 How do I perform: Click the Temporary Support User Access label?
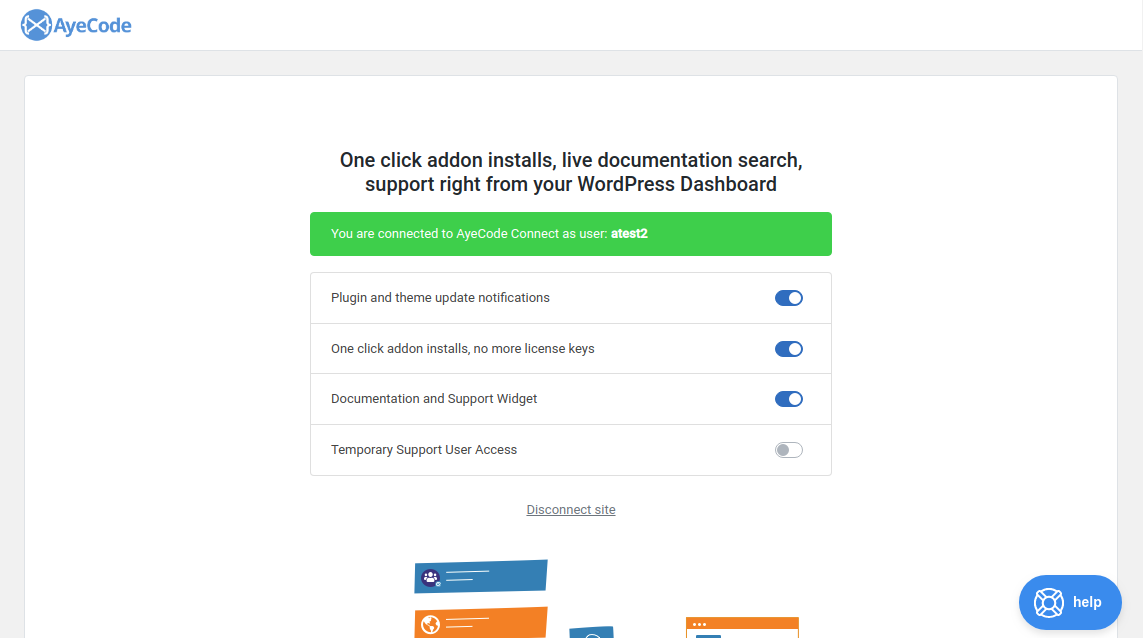coord(424,450)
